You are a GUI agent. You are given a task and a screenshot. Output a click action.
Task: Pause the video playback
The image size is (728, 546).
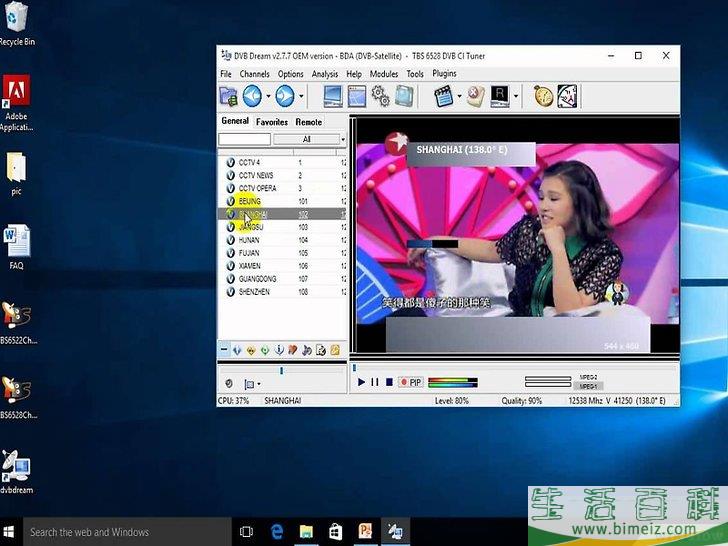375,382
